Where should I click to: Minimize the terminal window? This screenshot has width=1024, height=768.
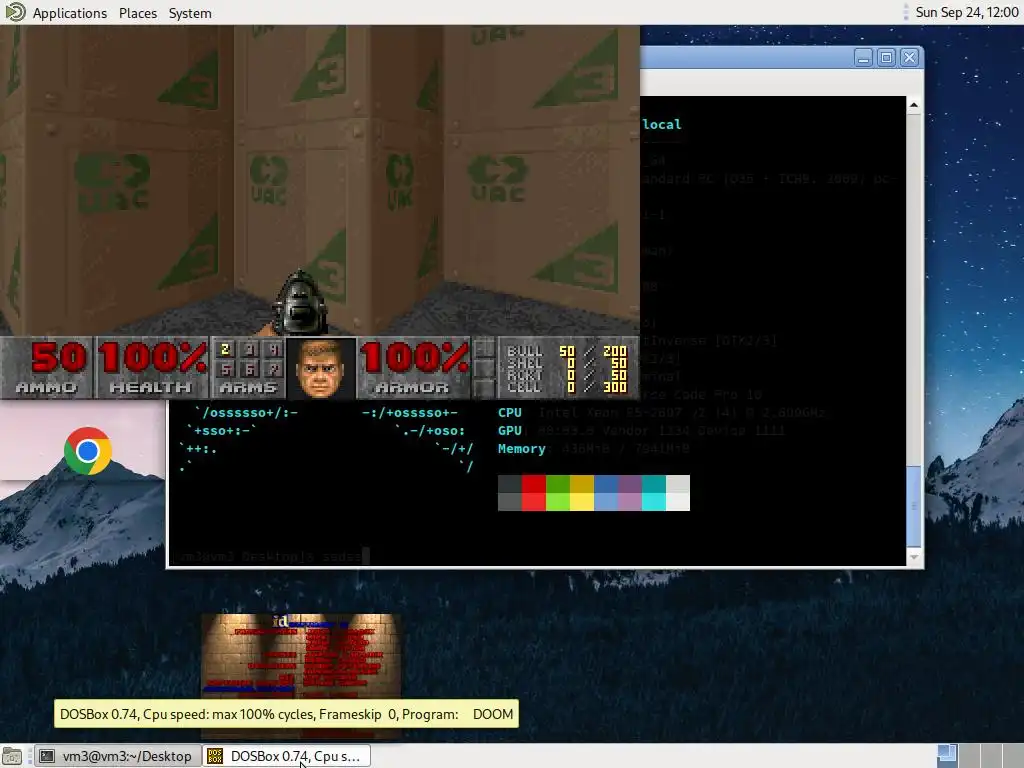pos(863,57)
